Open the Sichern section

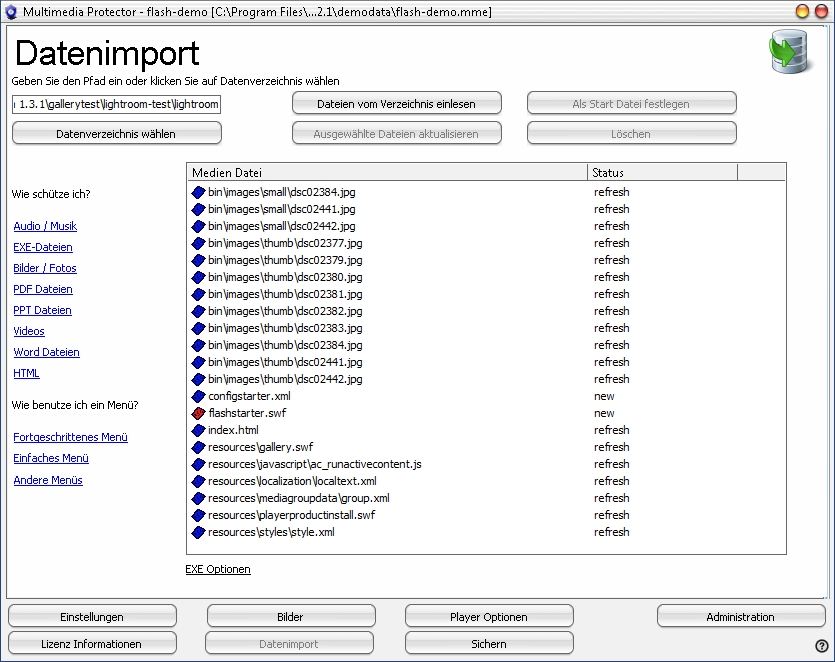tap(489, 644)
